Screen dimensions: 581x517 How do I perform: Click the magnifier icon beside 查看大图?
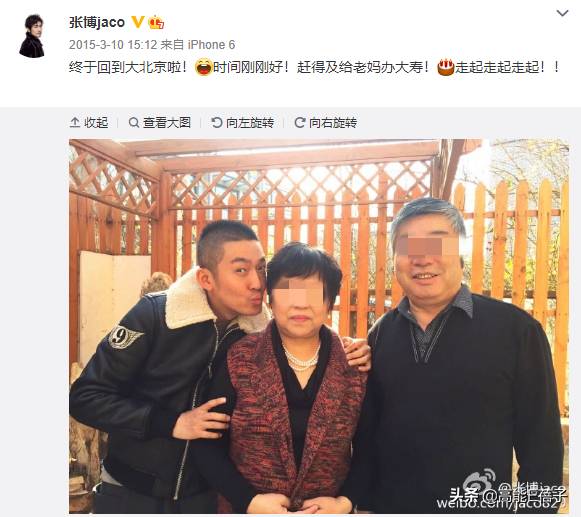pyautogui.click(x=134, y=122)
